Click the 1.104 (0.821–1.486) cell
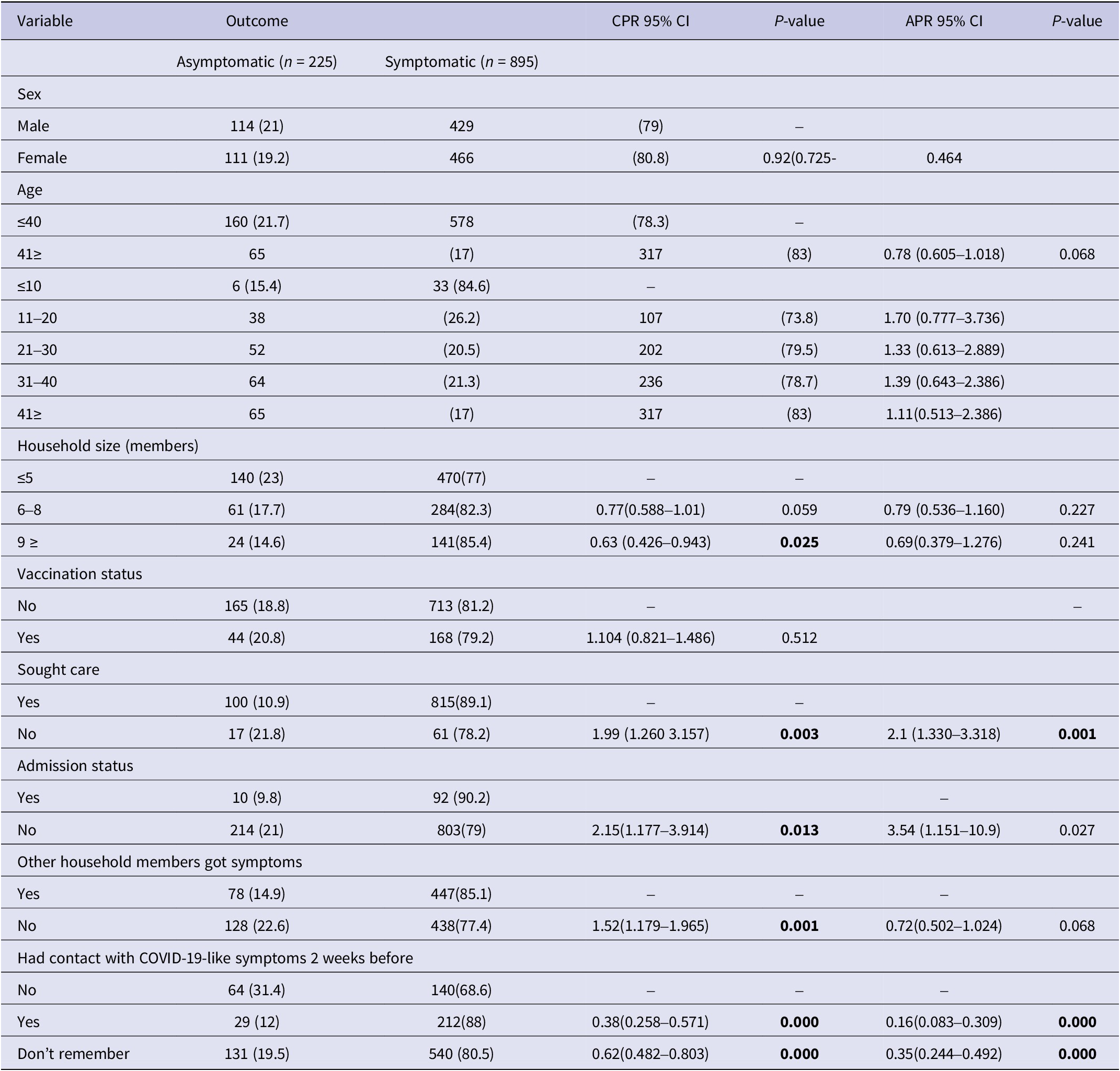Viewport: 1120px width, 1071px height. coord(650,638)
